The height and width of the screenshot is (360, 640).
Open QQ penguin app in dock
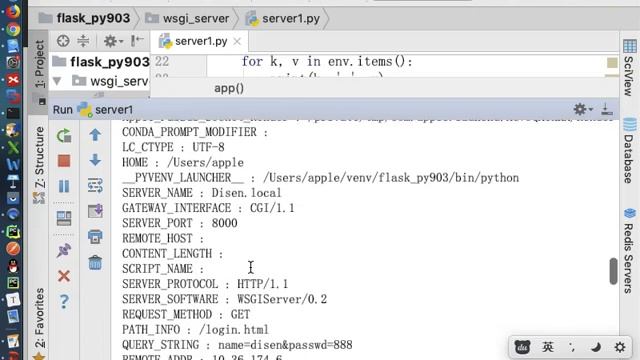[13, 266]
